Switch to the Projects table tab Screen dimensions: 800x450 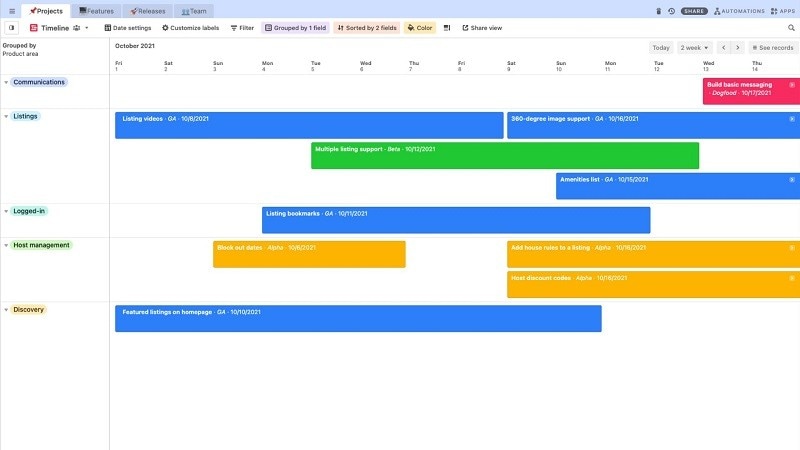coord(46,11)
